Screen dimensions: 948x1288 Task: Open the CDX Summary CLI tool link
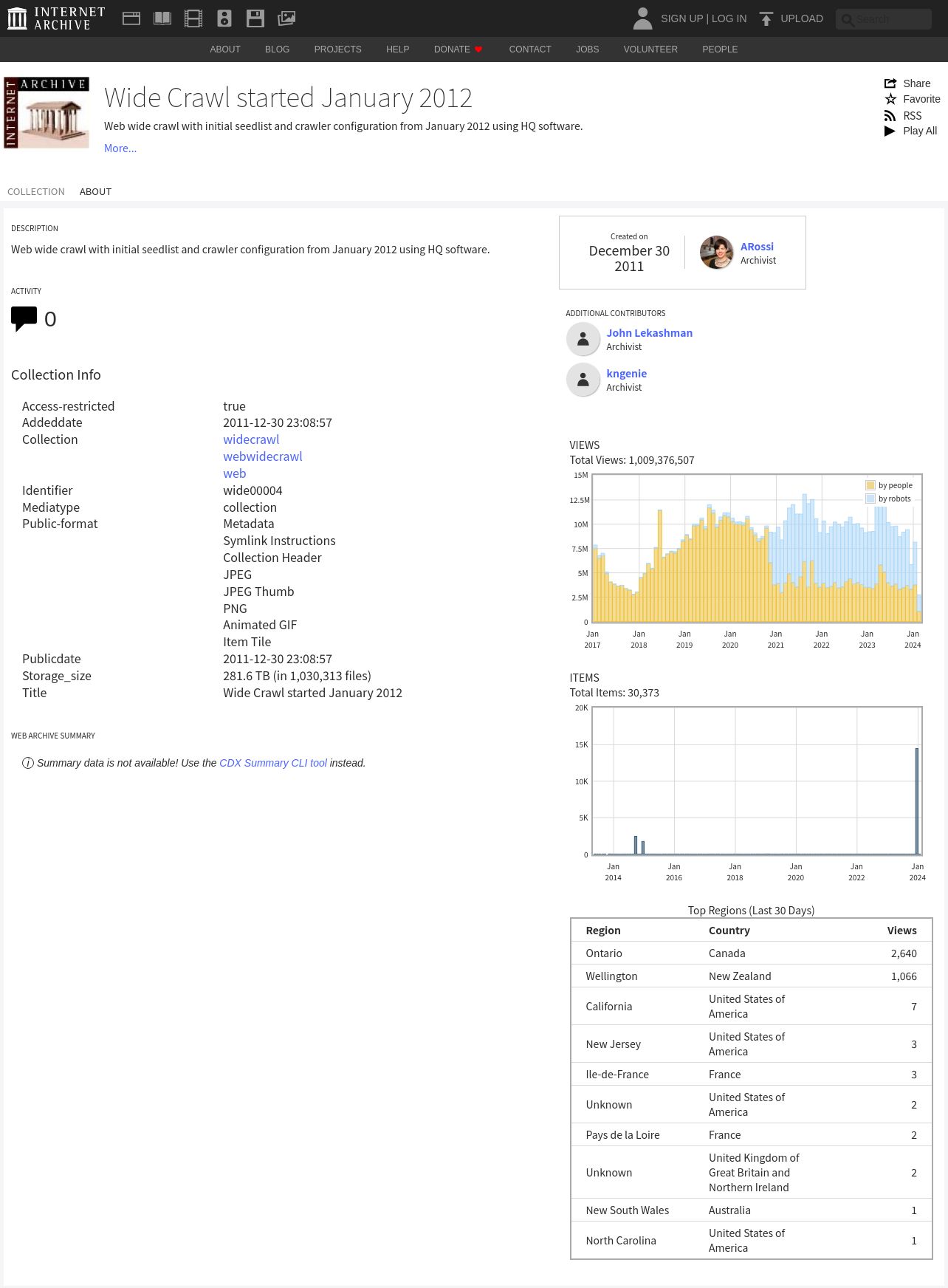(273, 763)
